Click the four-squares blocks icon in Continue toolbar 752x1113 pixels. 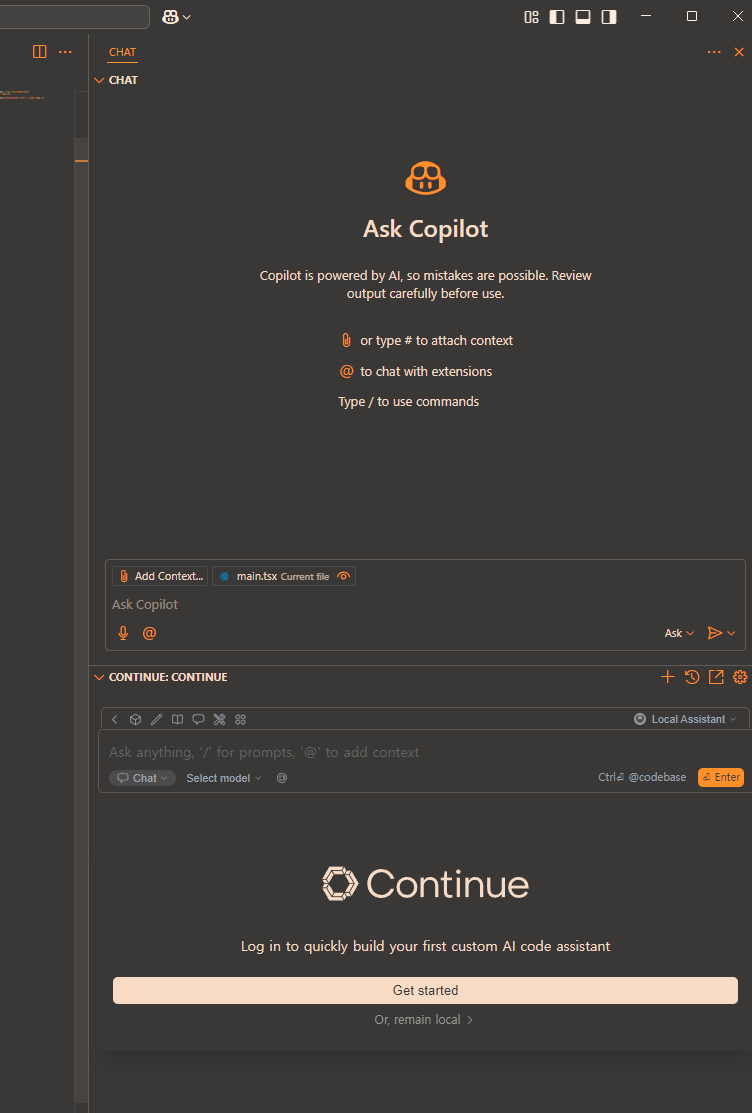pos(241,719)
